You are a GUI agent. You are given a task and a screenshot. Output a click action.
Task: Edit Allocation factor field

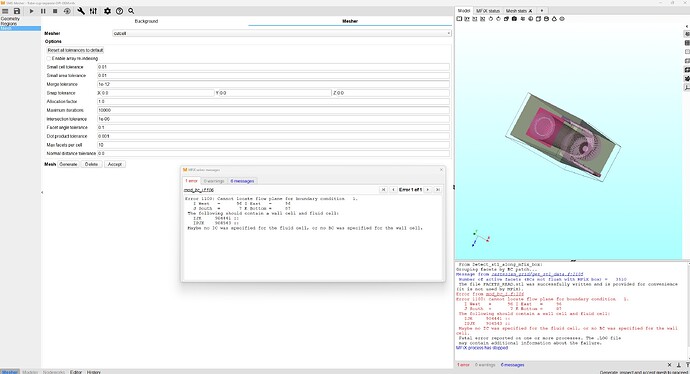click(273, 102)
